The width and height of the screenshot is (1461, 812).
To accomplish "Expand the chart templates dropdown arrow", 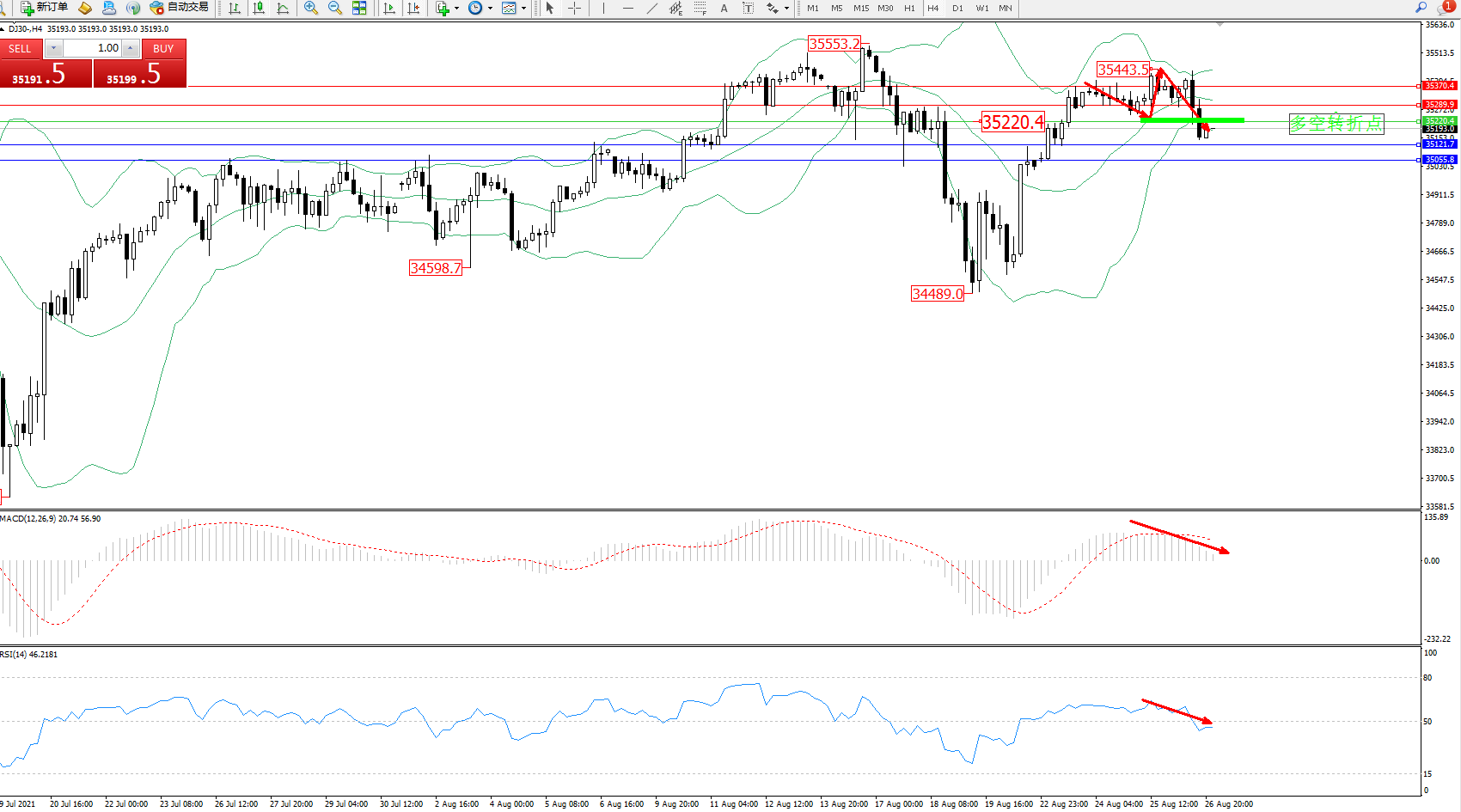I will 523,8.
